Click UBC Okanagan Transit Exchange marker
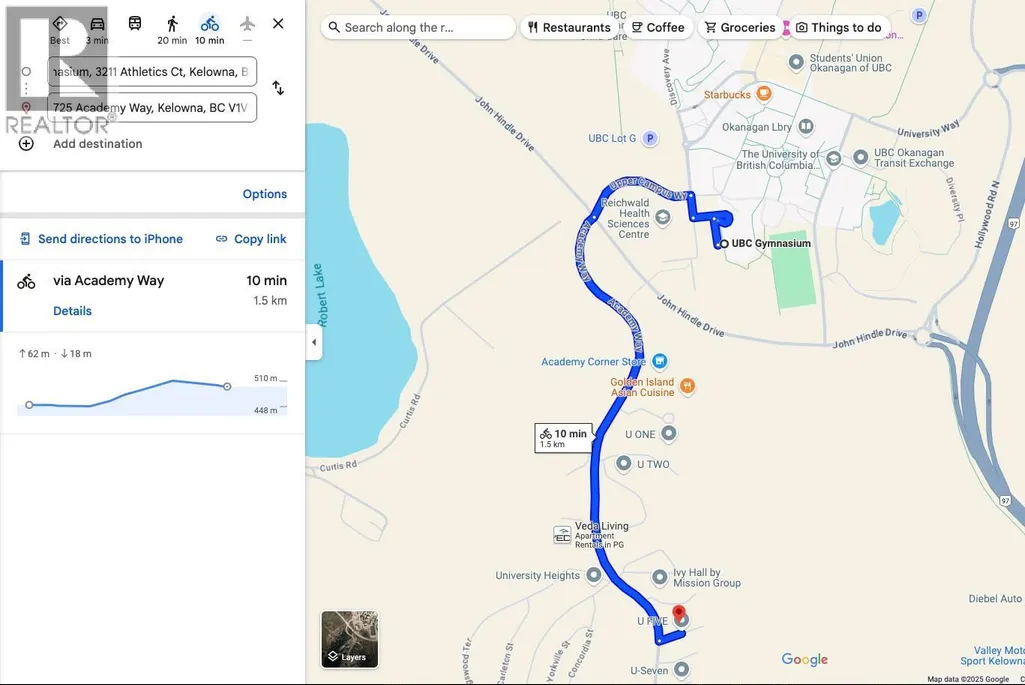Image resolution: width=1025 pixels, height=685 pixels. pos(860,157)
